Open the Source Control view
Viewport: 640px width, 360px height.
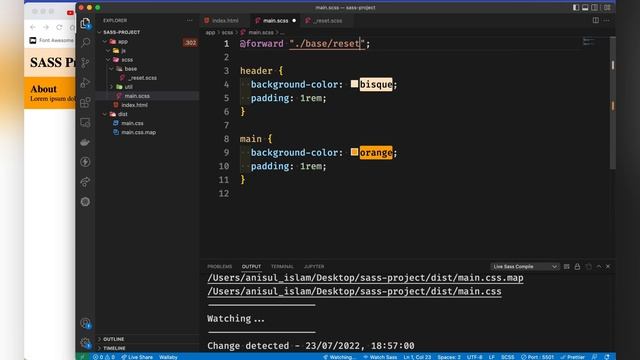click(x=85, y=62)
